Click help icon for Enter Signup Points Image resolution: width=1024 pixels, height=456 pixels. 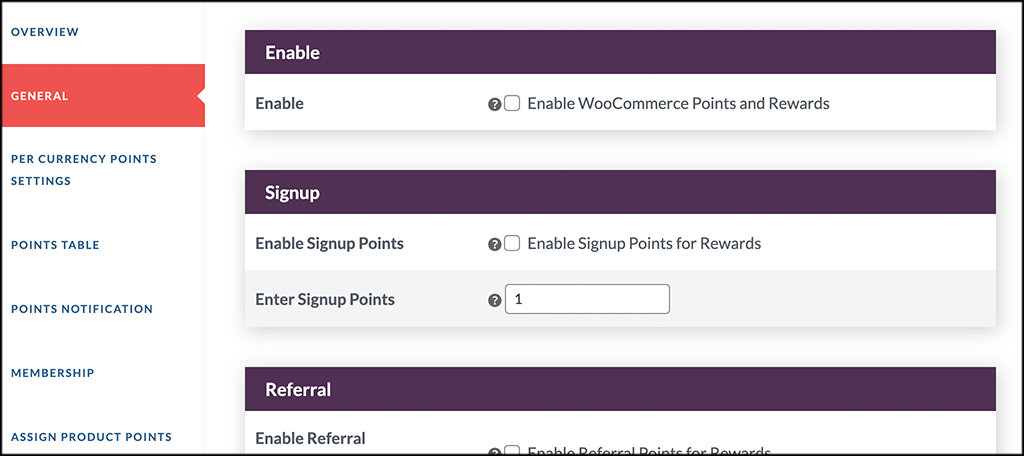pyautogui.click(x=494, y=301)
